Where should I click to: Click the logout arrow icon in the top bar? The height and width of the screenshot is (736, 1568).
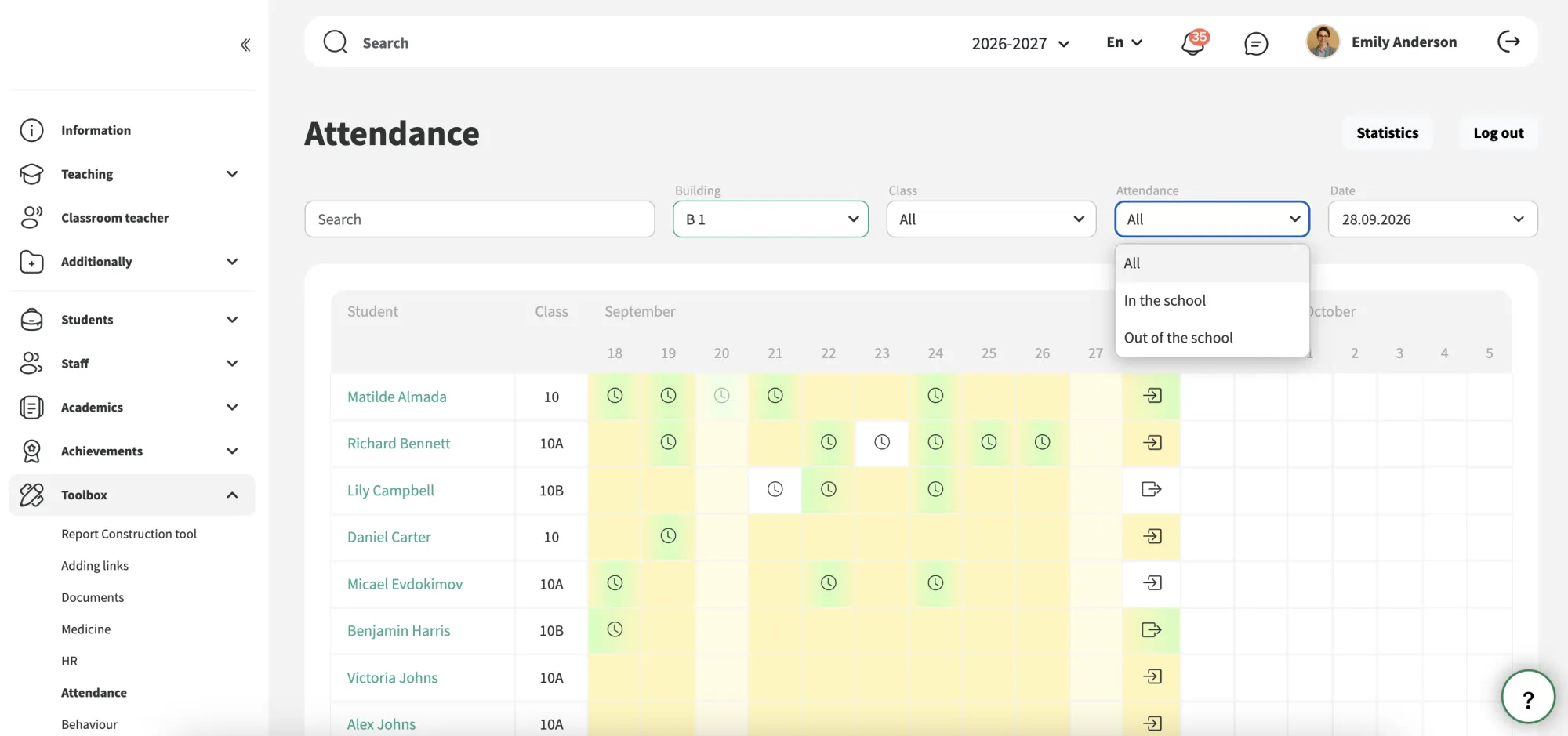pyautogui.click(x=1508, y=42)
